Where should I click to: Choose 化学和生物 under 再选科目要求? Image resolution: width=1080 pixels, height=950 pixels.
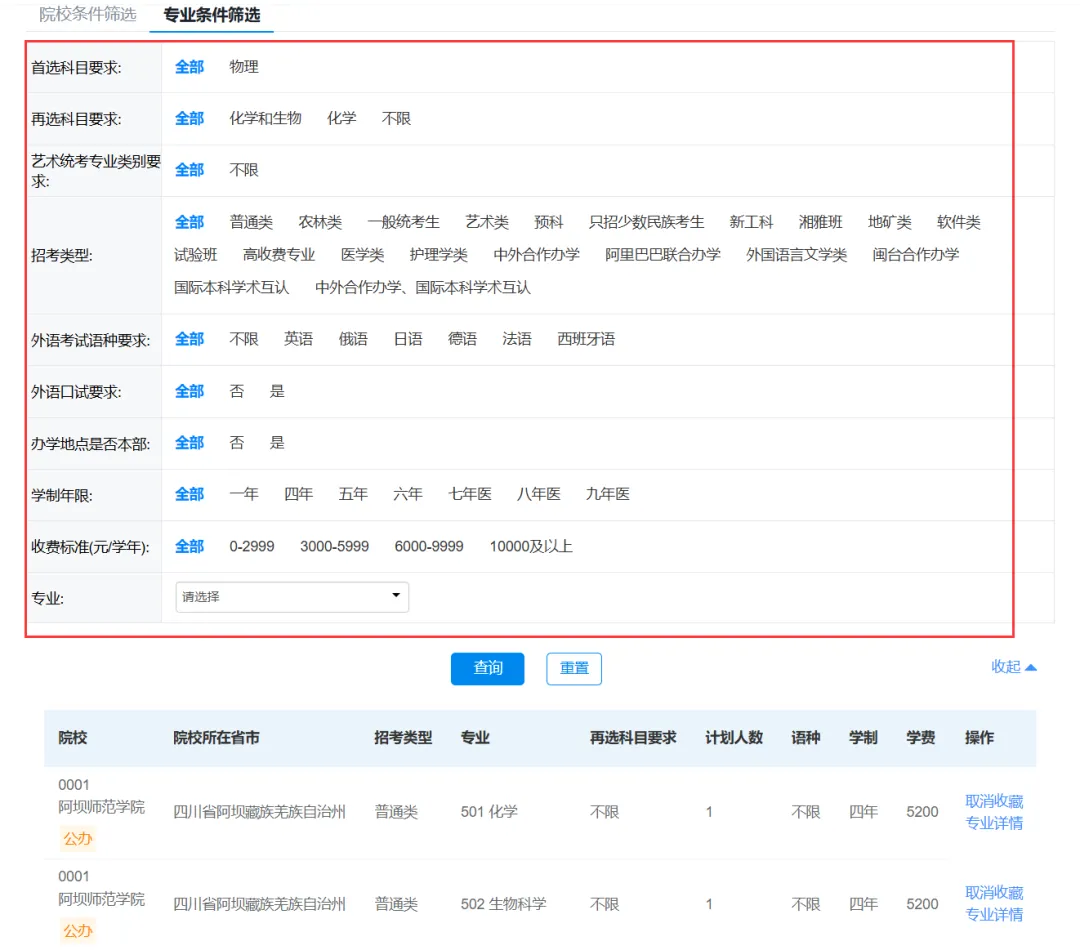click(x=265, y=118)
